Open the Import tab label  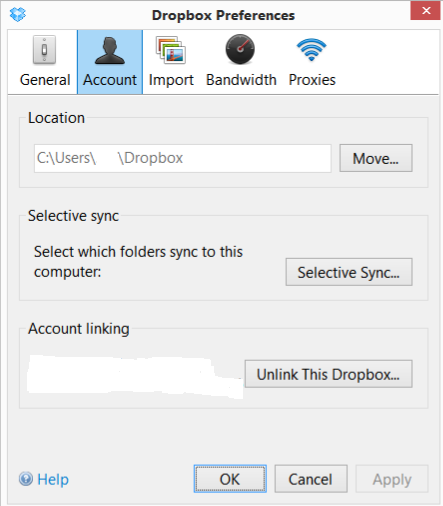pyautogui.click(x=171, y=80)
